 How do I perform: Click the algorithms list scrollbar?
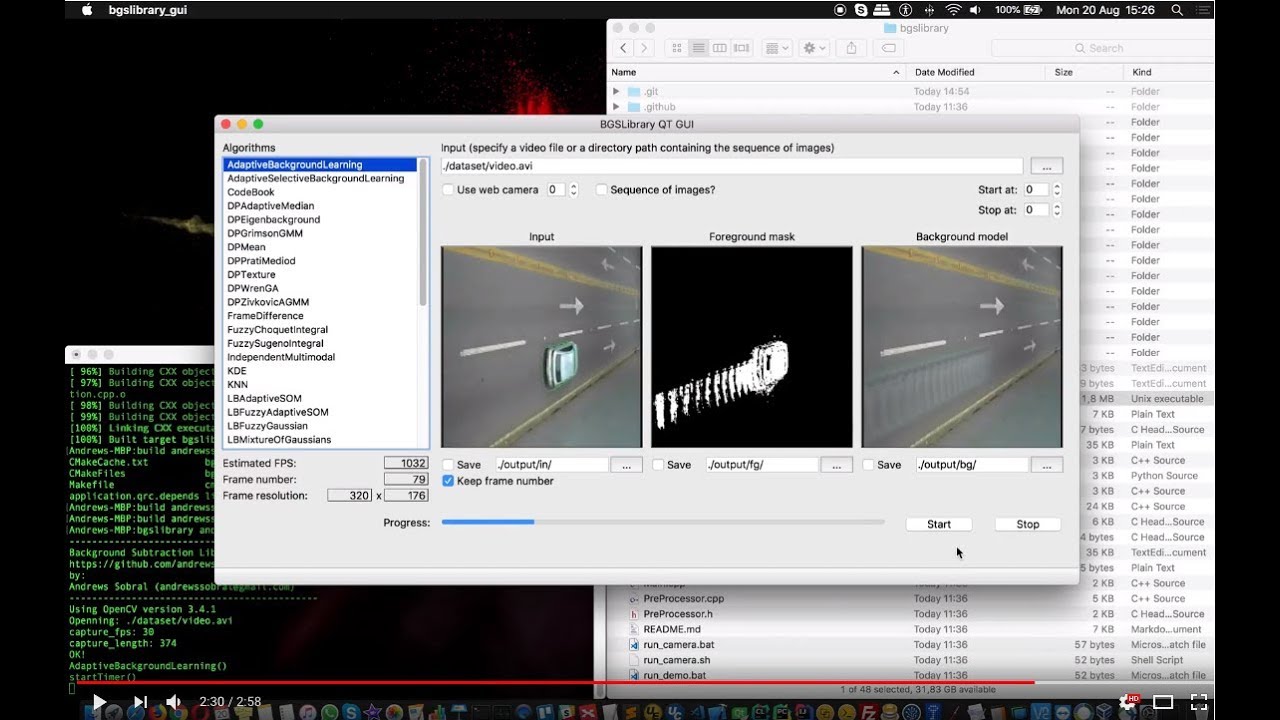pyautogui.click(x=423, y=232)
